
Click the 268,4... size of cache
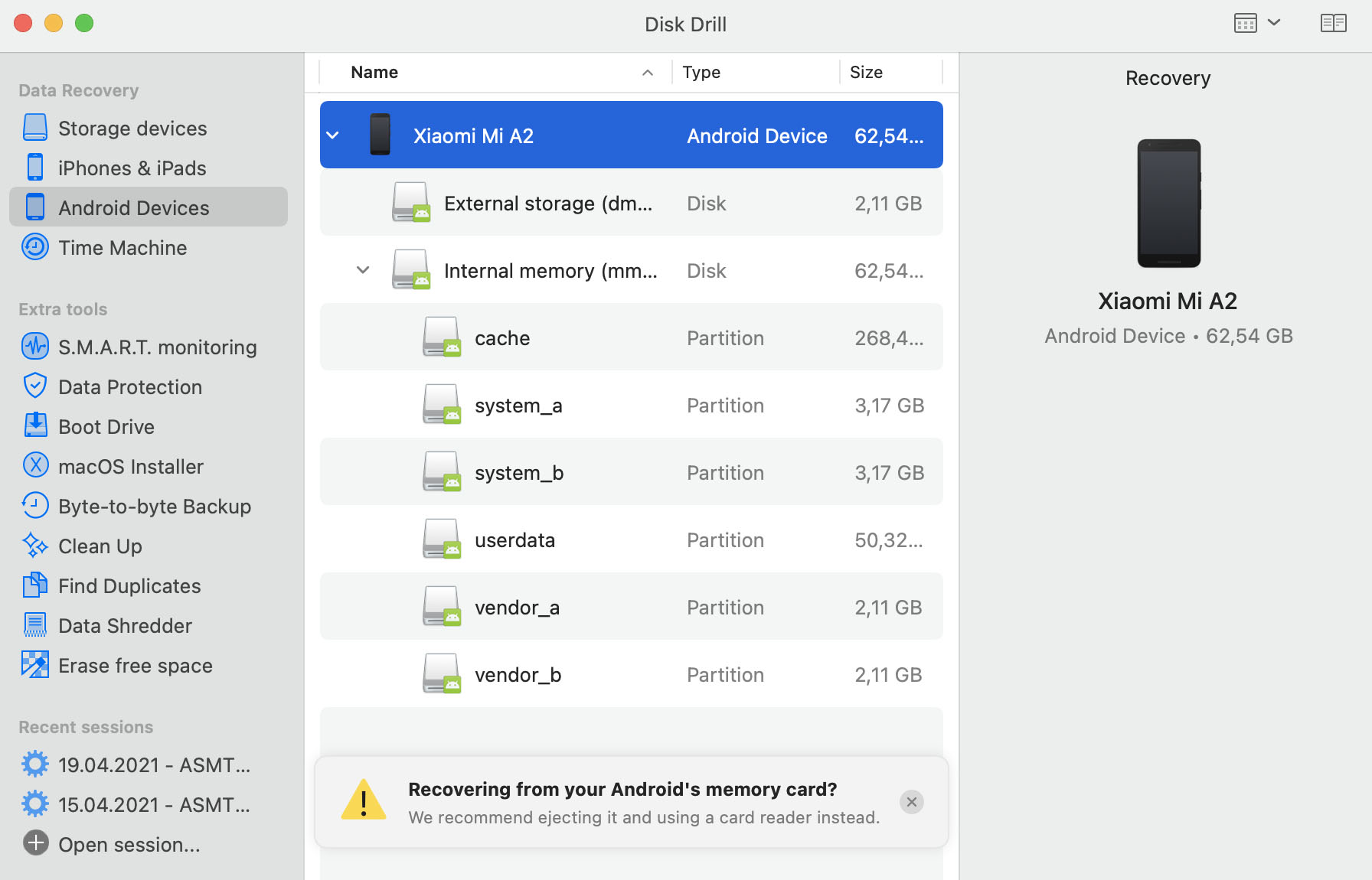pos(889,338)
